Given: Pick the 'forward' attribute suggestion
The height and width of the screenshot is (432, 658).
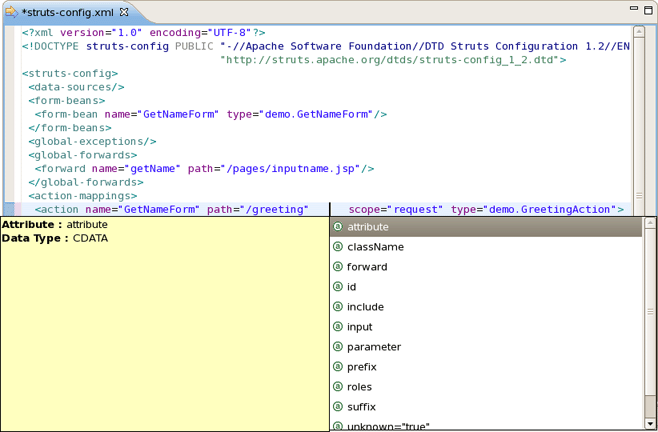Looking at the screenshot, I should click(x=366, y=267).
